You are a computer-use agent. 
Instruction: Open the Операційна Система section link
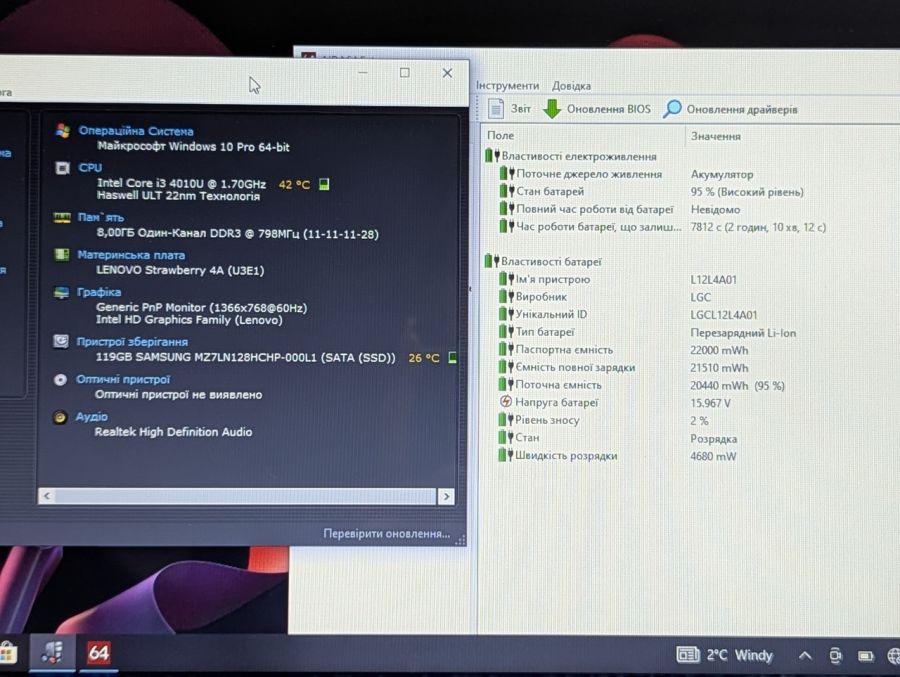[x=135, y=131]
